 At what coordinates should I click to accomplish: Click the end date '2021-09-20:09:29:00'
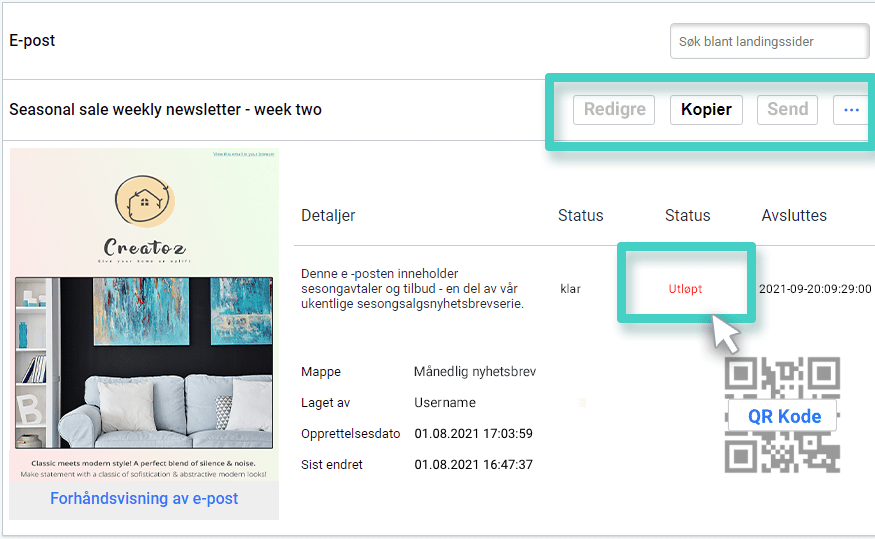tap(815, 289)
